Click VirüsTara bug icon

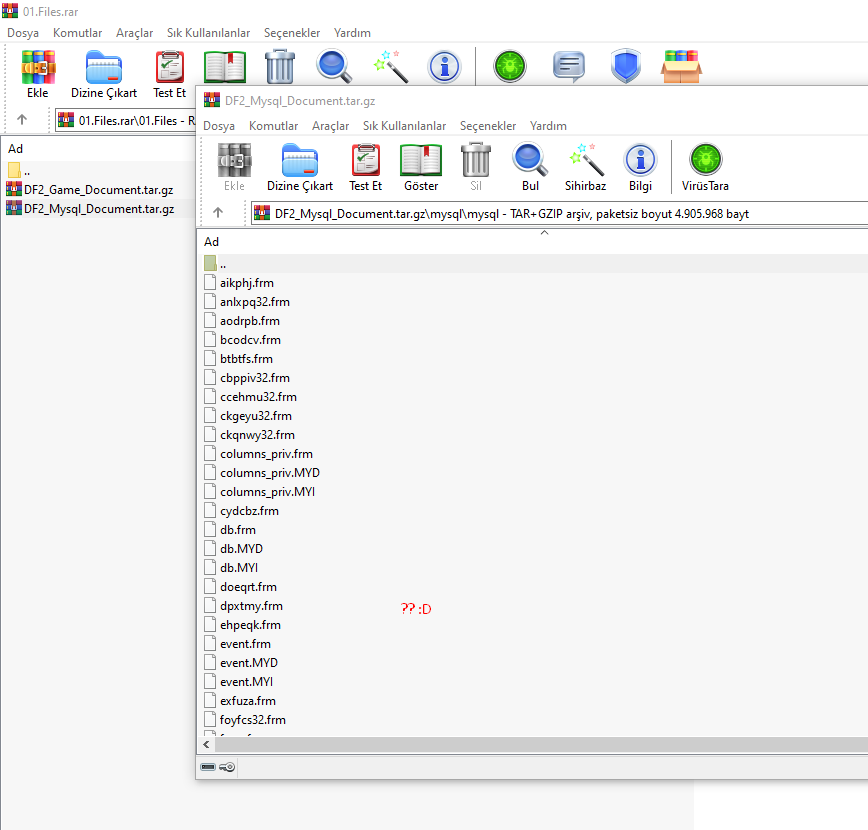click(x=705, y=167)
